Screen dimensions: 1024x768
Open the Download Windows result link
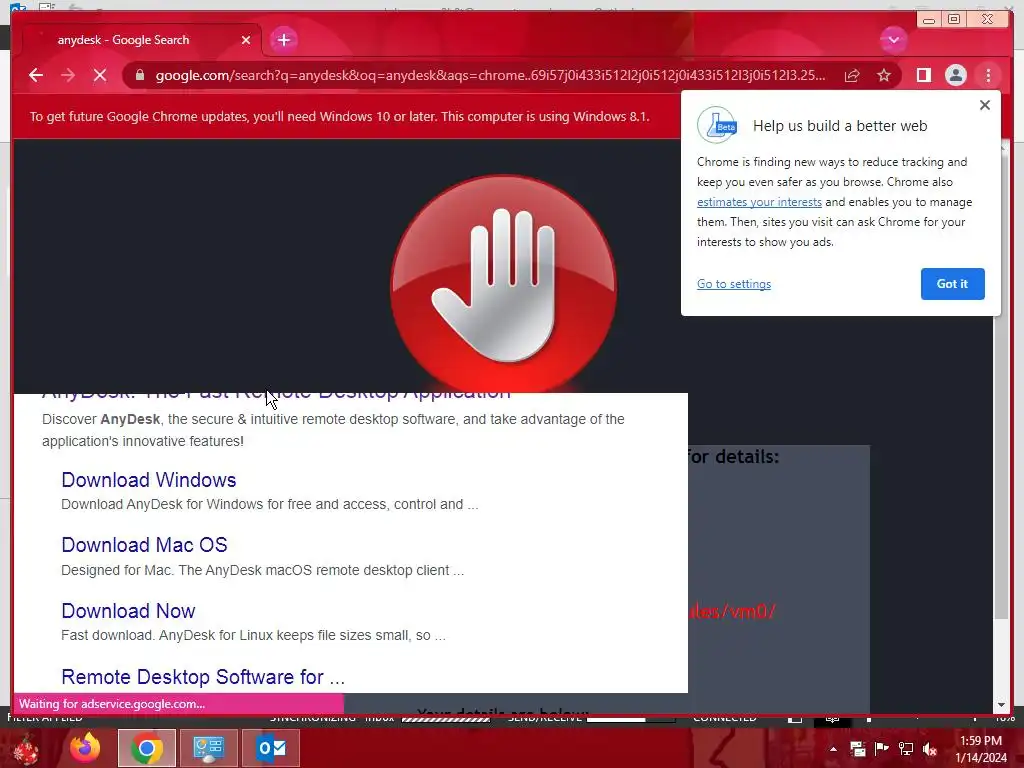click(x=149, y=480)
